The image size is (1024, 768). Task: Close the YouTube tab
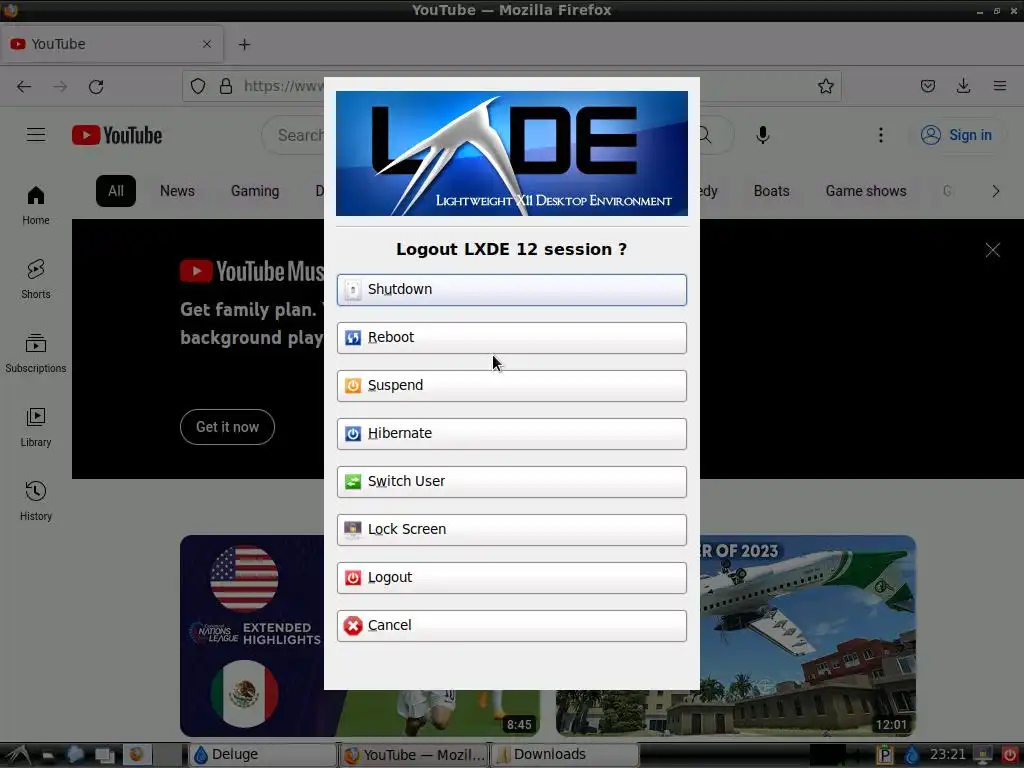(206, 44)
